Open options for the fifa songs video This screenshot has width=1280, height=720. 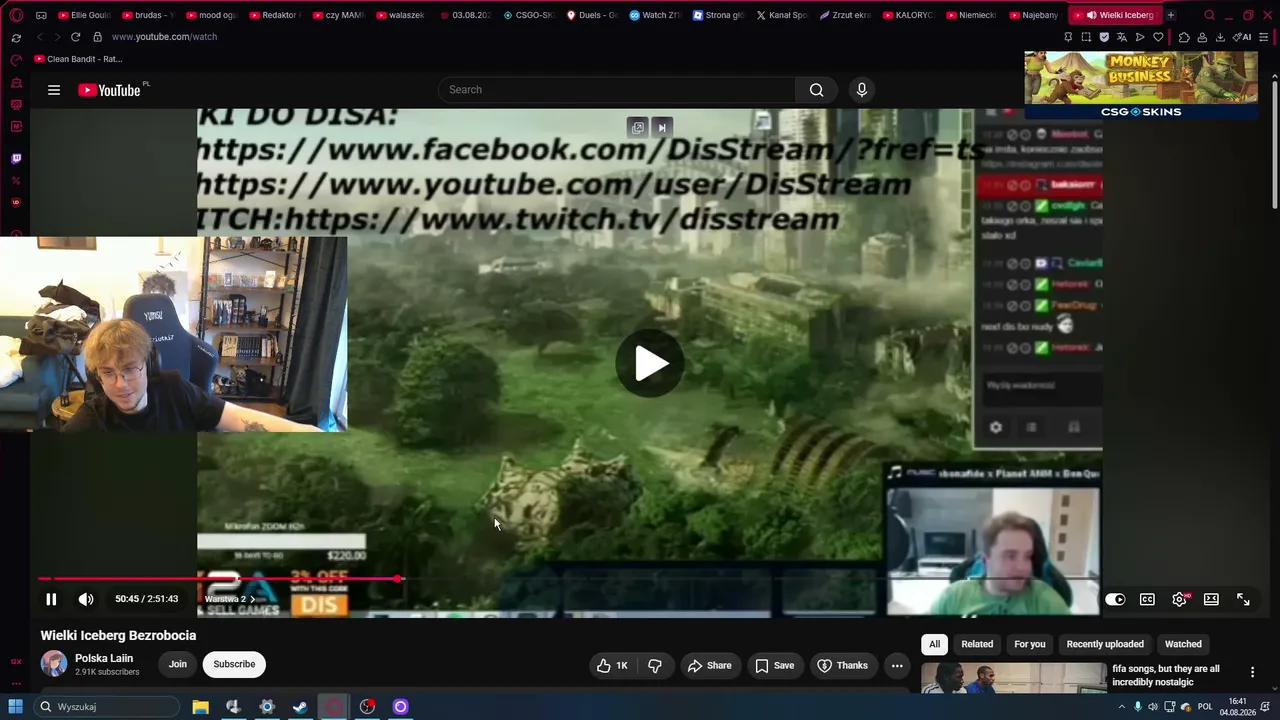(1252, 672)
